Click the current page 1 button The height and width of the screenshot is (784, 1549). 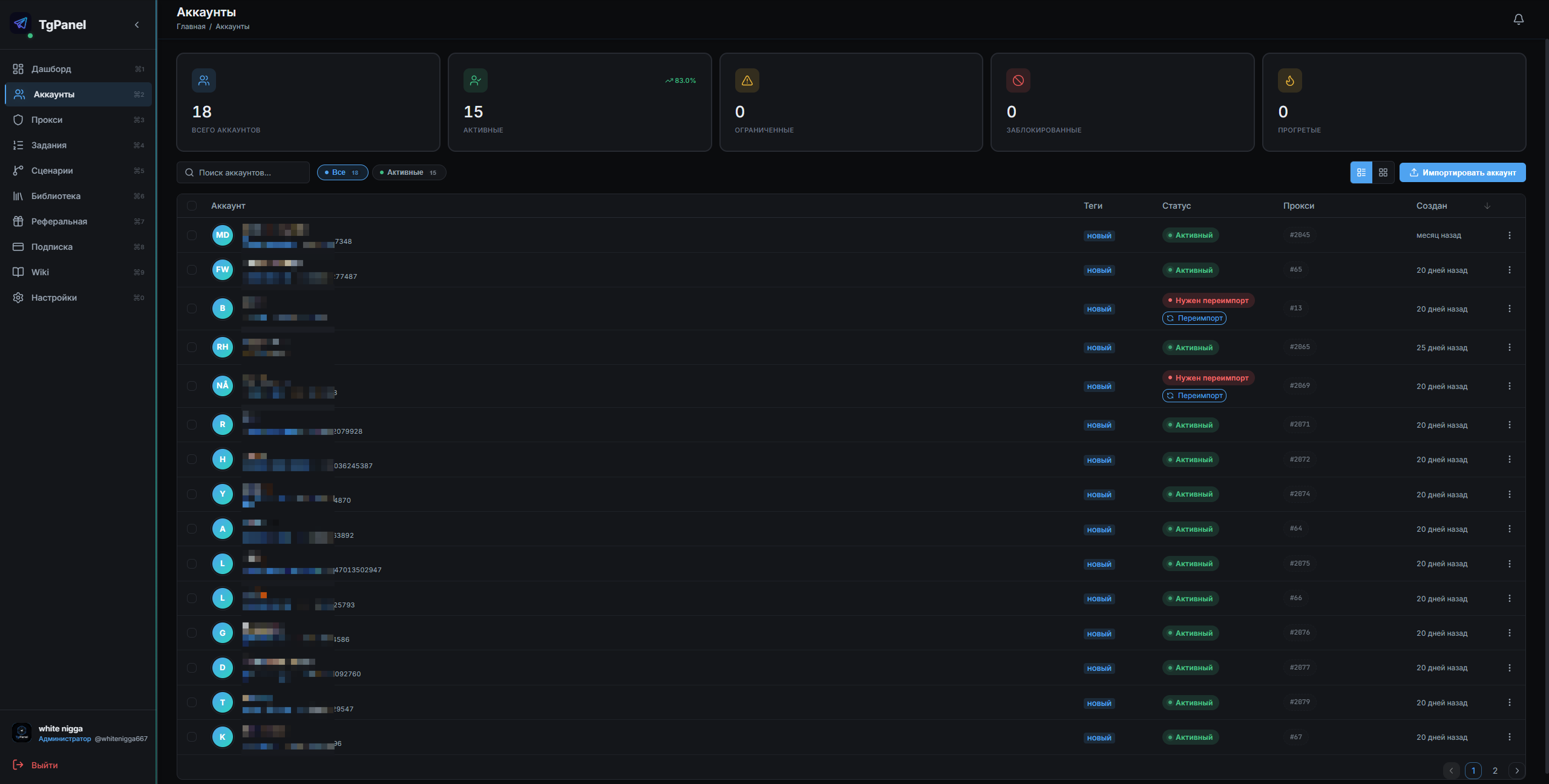tap(1473, 771)
